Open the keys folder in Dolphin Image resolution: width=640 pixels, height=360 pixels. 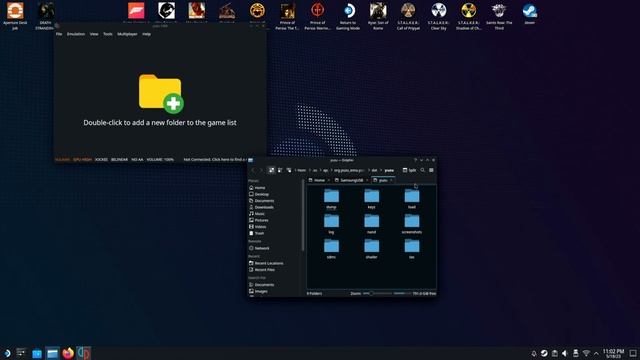point(371,199)
